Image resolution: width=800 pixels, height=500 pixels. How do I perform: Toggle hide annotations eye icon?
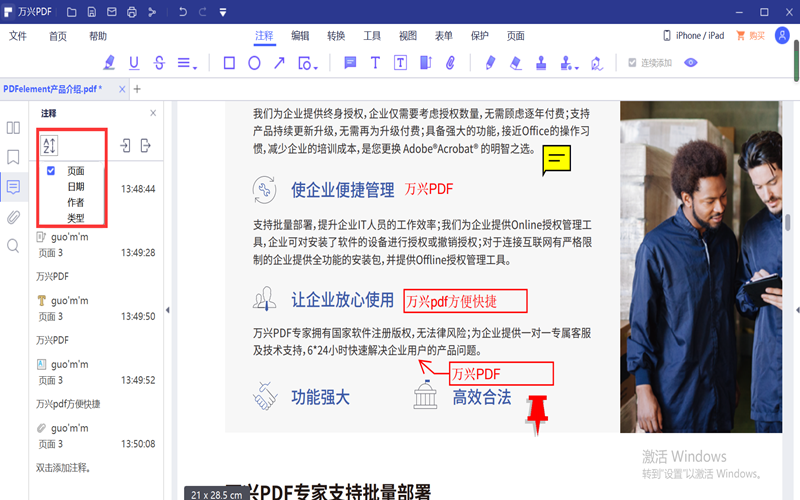690,63
